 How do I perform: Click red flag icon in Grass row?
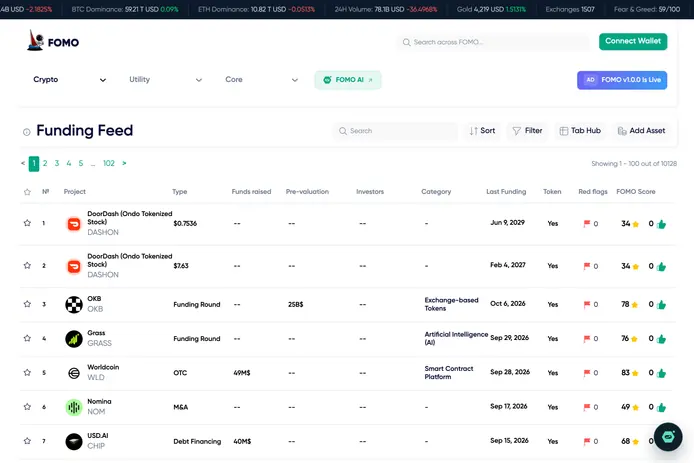[x=587, y=339]
